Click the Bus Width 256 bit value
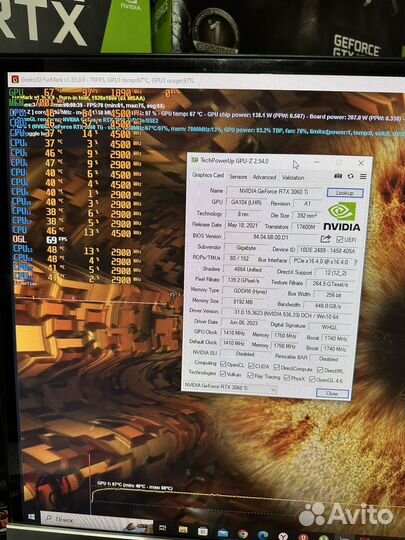The image size is (405, 540). (x=333, y=295)
